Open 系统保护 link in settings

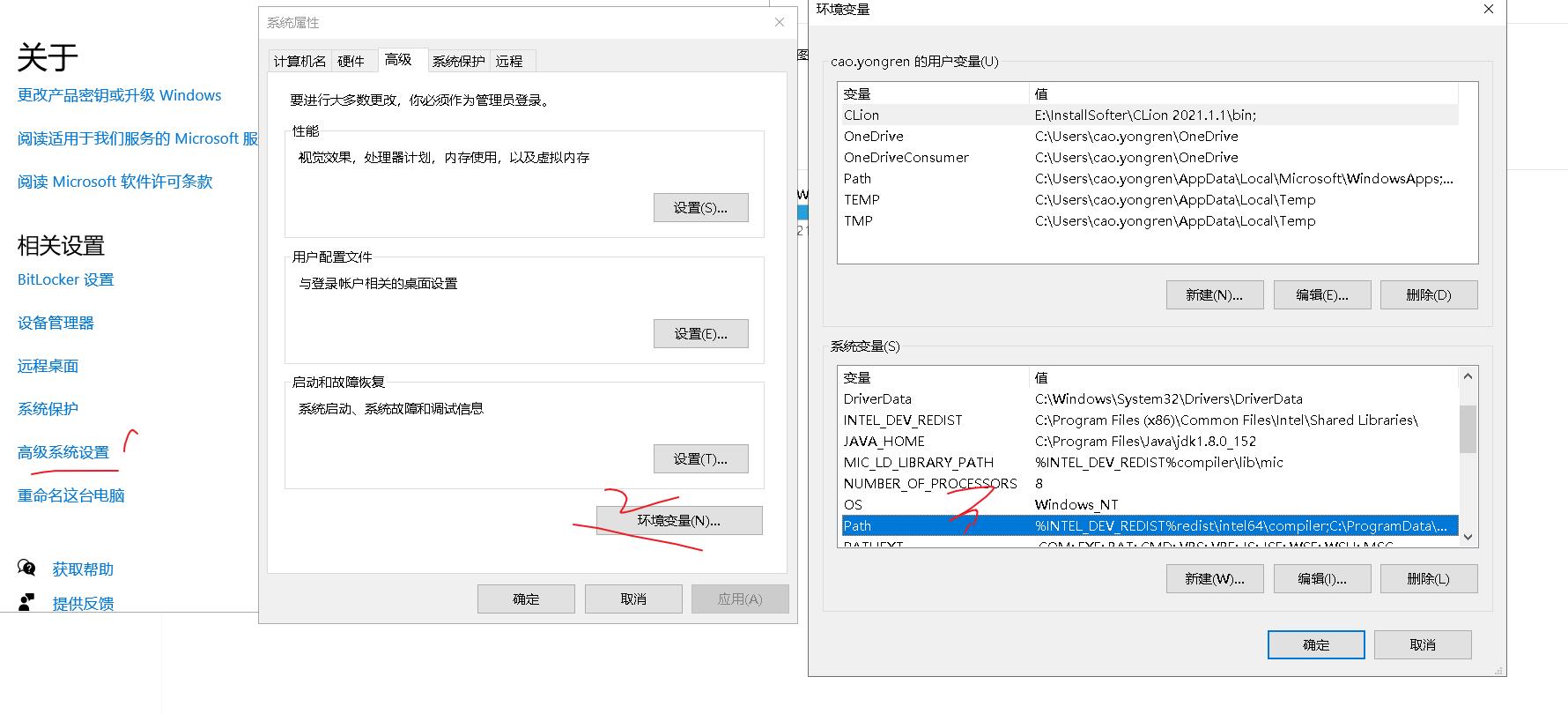(48, 409)
